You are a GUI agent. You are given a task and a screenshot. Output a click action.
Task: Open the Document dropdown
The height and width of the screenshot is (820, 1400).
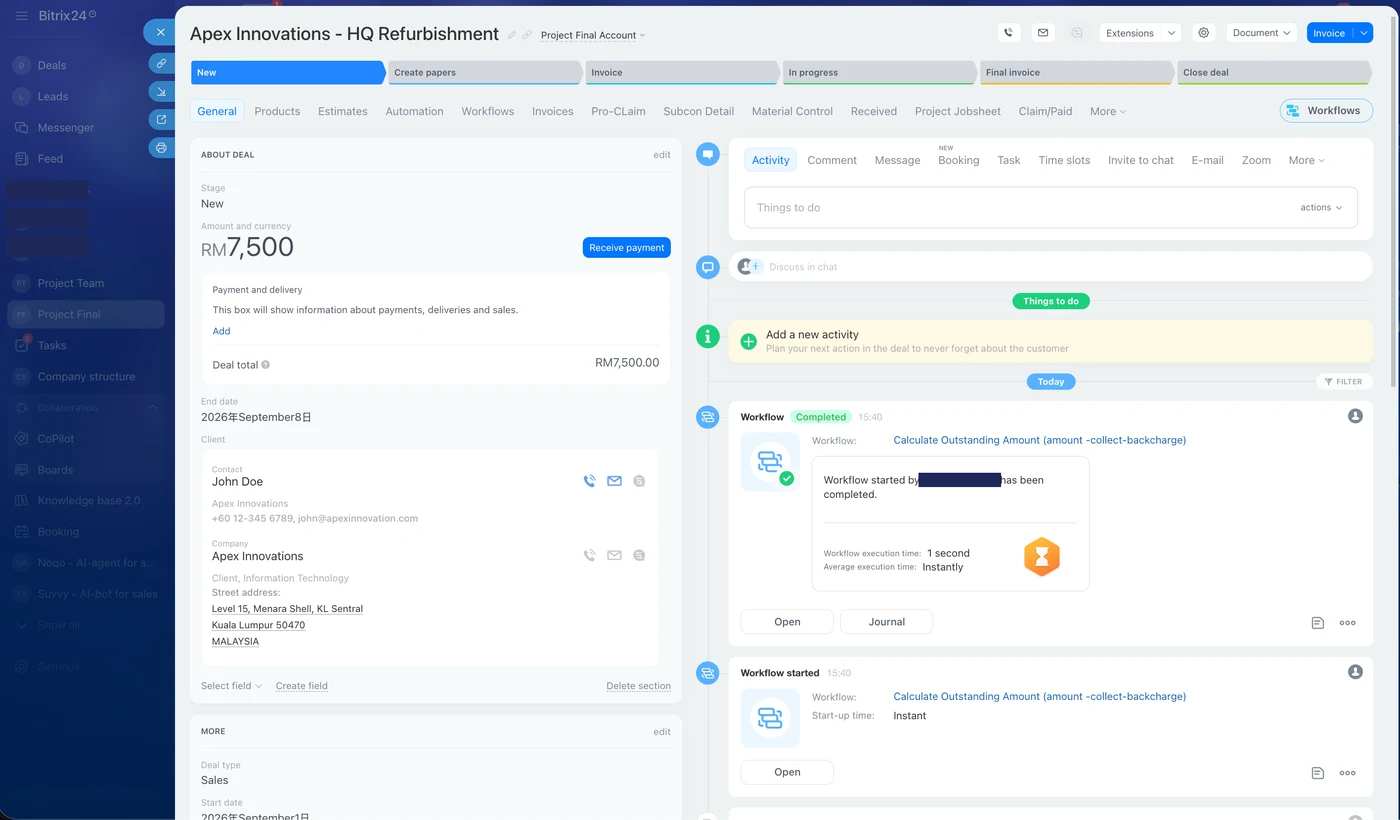click(x=1262, y=33)
